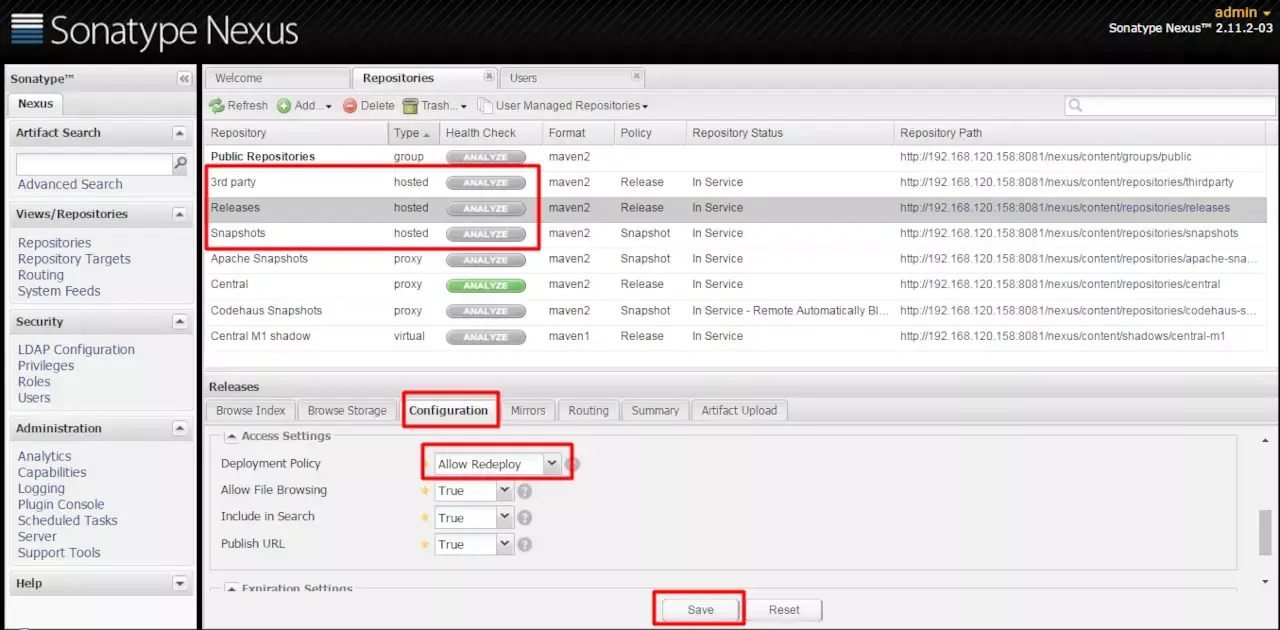1280x630 pixels.
Task: Select the Codehaus Snapshots row name
Action: (266, 310)
